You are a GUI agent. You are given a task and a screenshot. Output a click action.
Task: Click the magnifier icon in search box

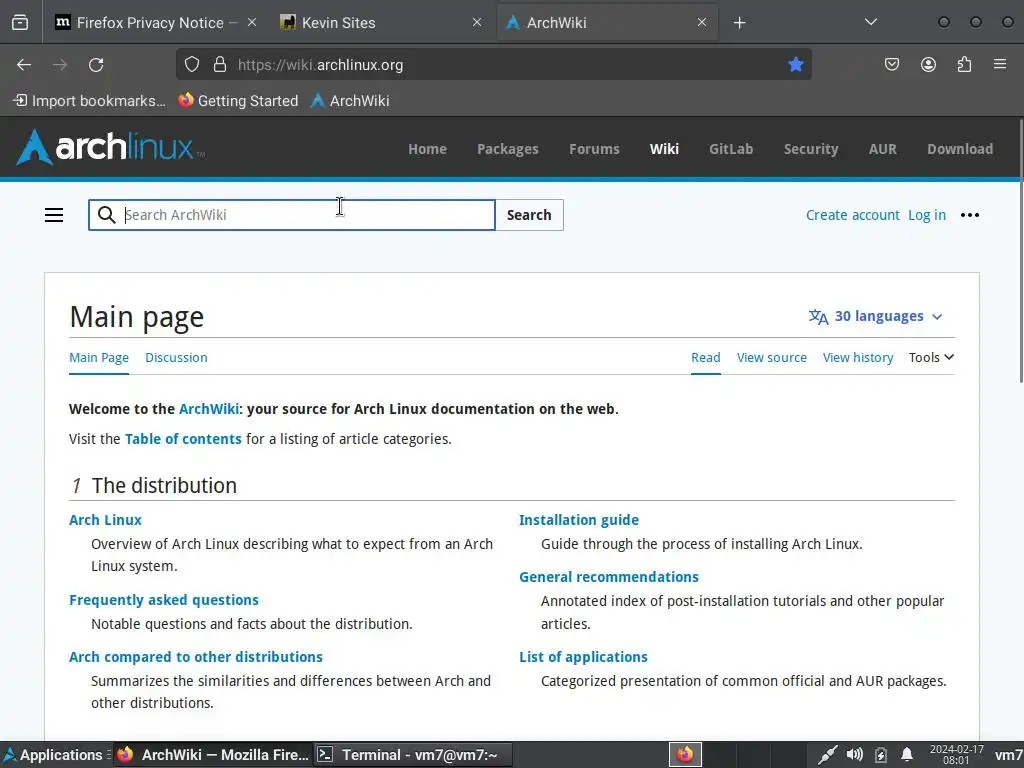tap(106, 215)
